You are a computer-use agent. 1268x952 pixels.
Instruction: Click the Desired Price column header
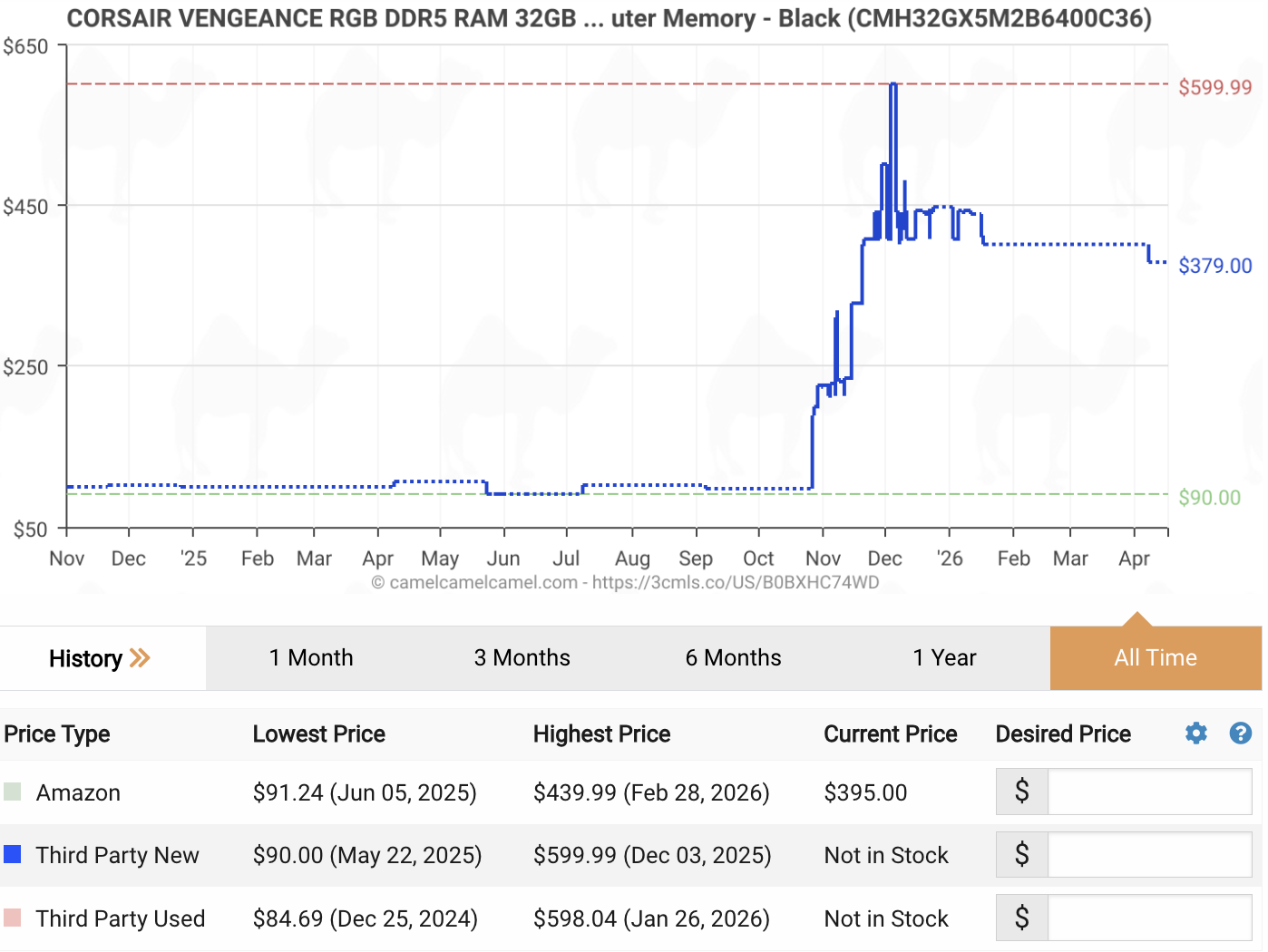pyautogui.click(x=1063, y=733)
